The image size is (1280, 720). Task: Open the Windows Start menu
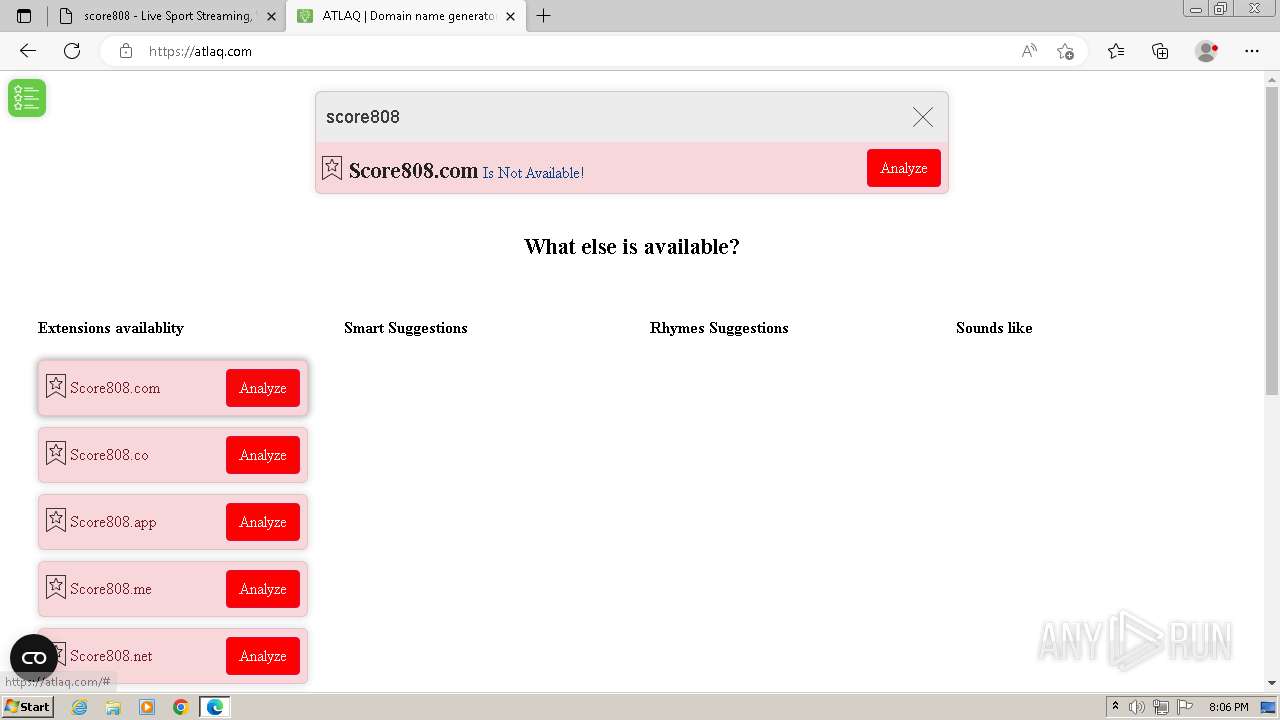[x=27, y=707]
